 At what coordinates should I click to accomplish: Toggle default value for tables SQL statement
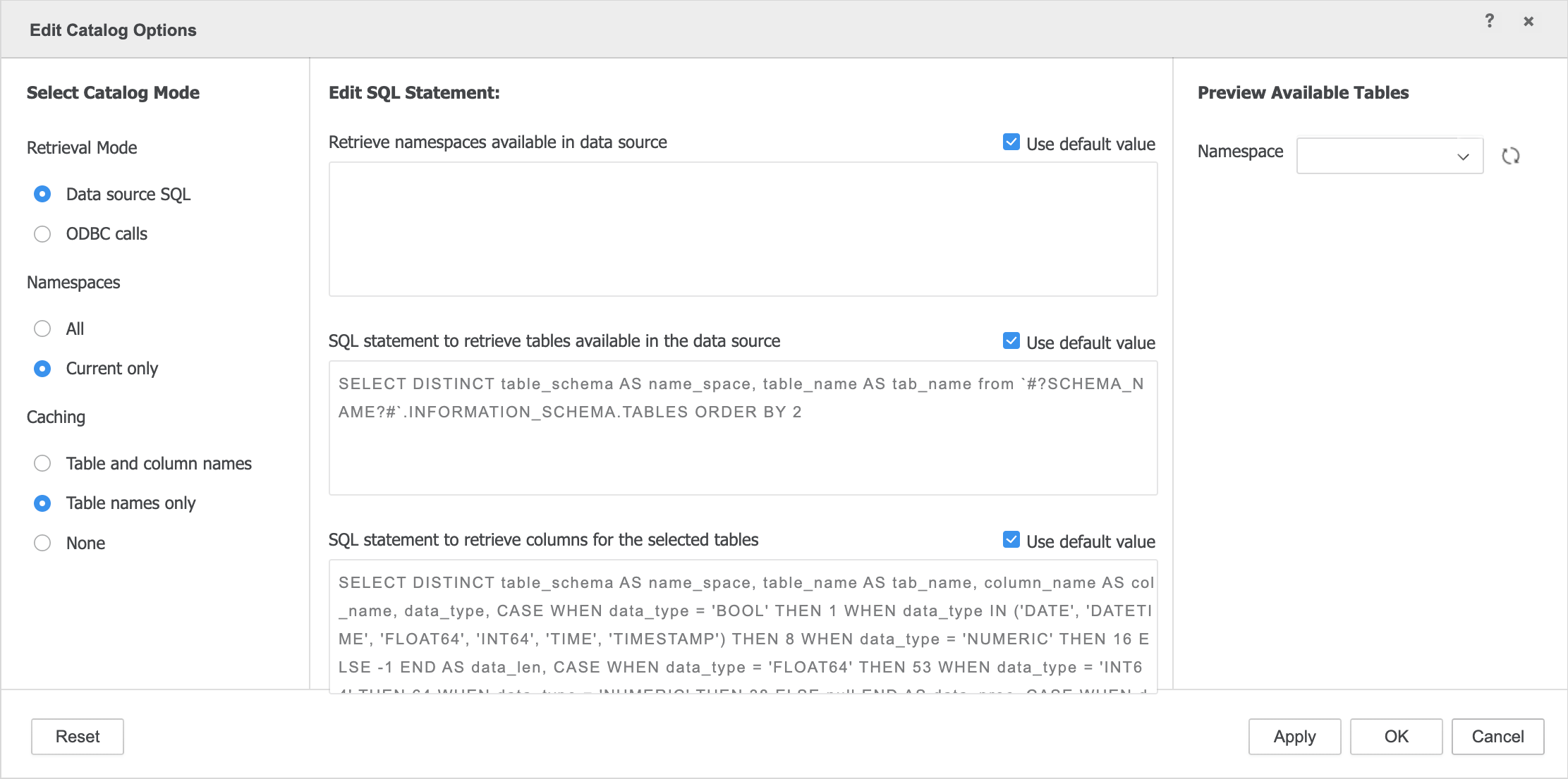pyautogui.click(x=1011, y=341)
